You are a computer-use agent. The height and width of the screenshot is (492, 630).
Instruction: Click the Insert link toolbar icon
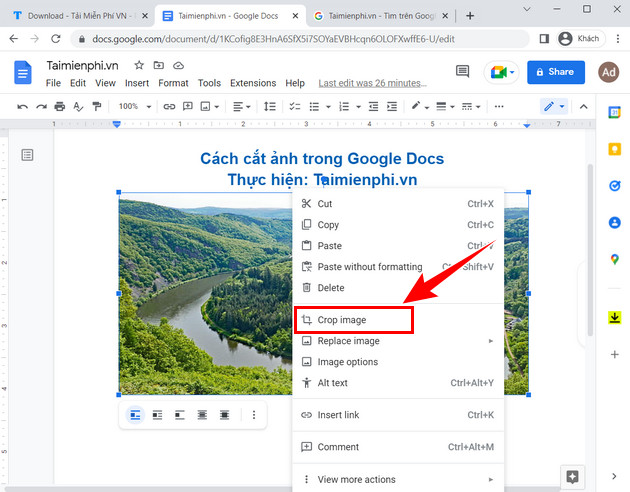click(x=169, y=106)
